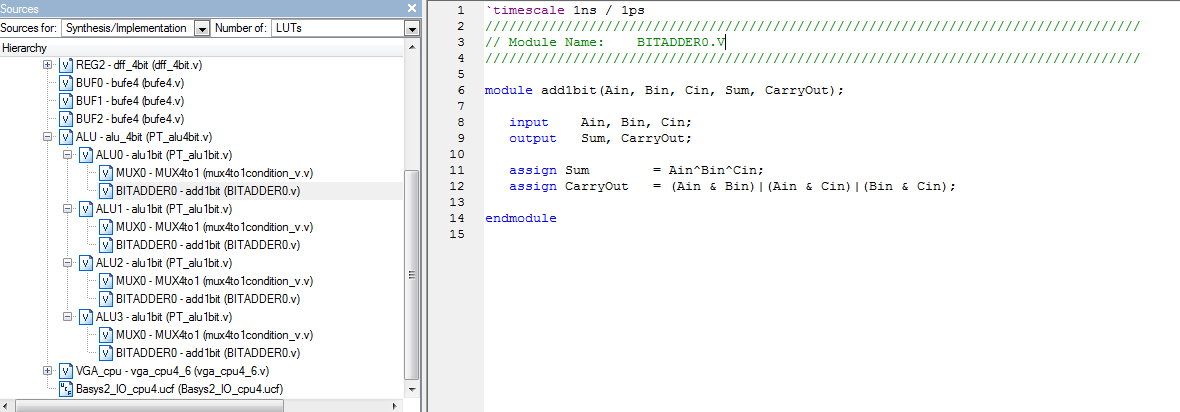This screenshot has width=1180, height=412.
Task: Collapse the ALU0 alu1bit branch
Action: click(x=68, y=155)
